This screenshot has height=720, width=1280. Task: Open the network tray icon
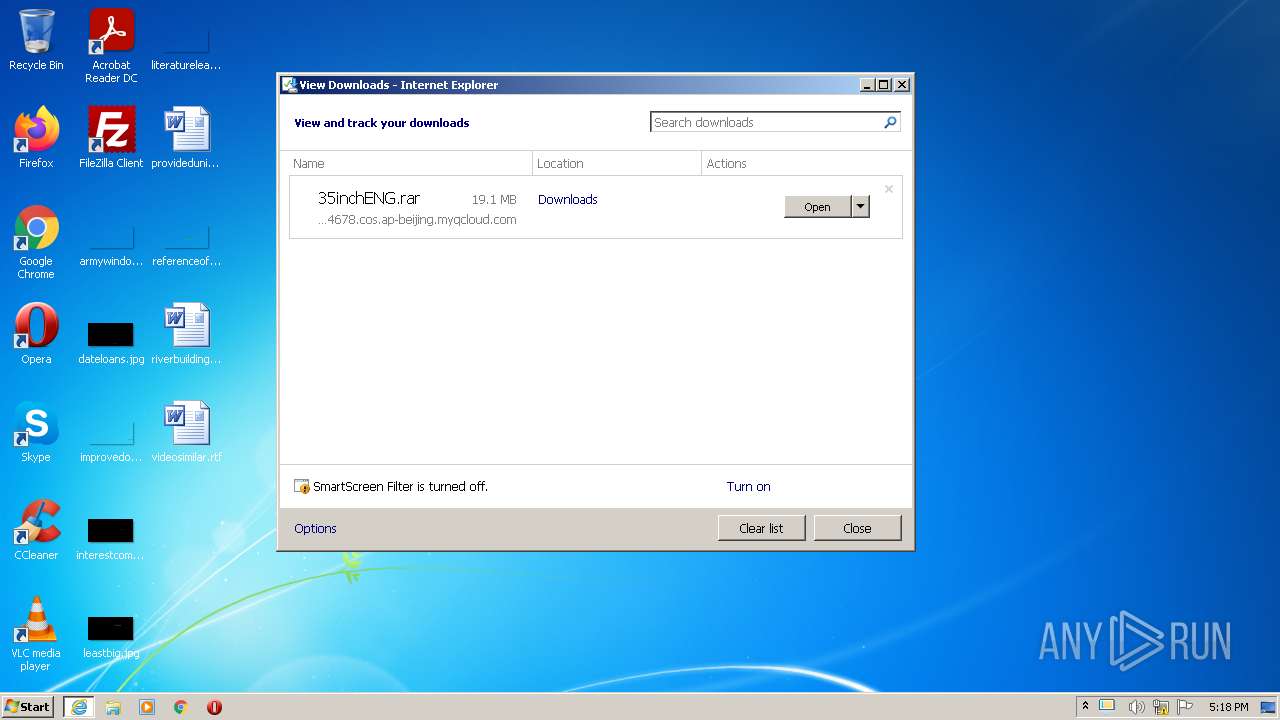tap(1161, 707)
